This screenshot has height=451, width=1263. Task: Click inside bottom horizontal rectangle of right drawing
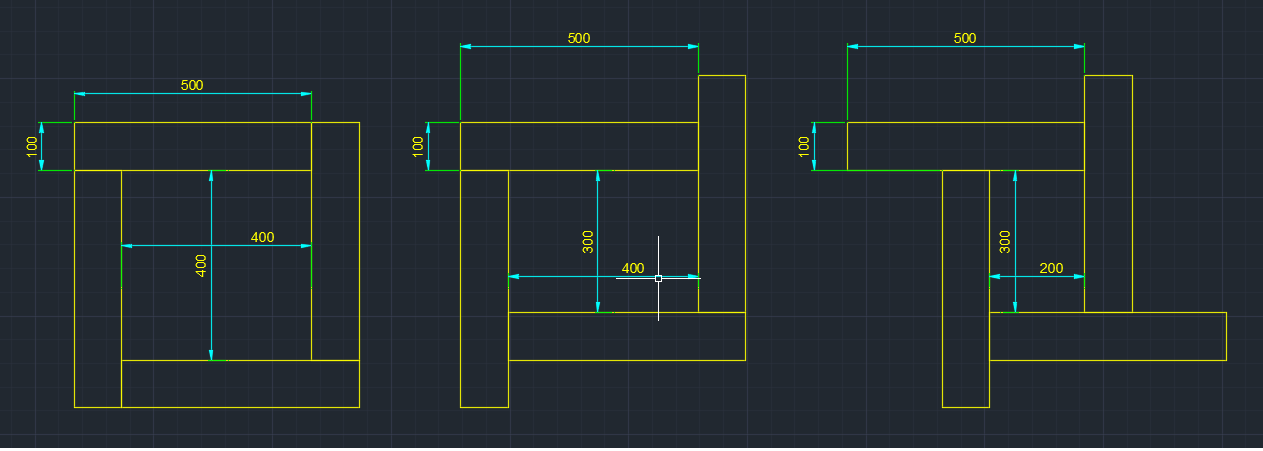pyautogui.click(x=1107, y=336)
